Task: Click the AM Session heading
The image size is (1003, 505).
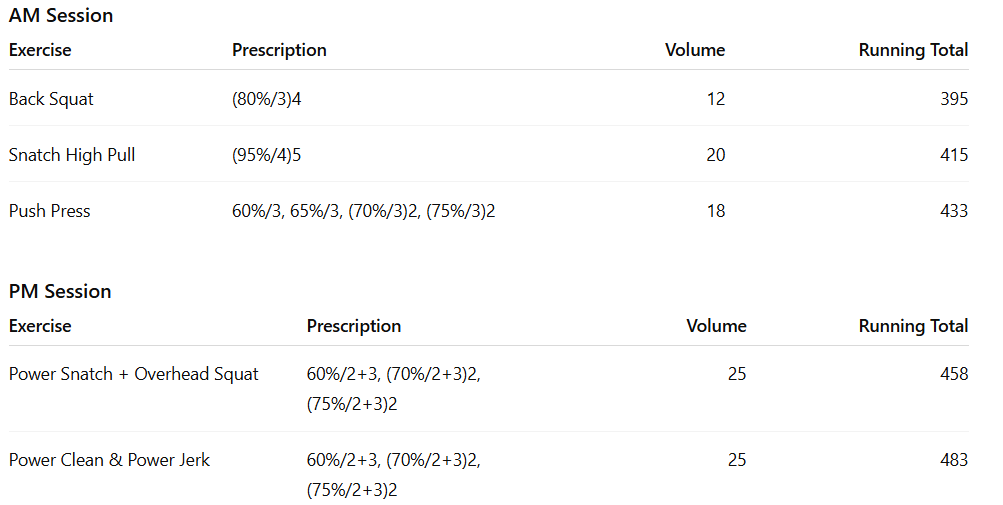Action: coord(61,15)
